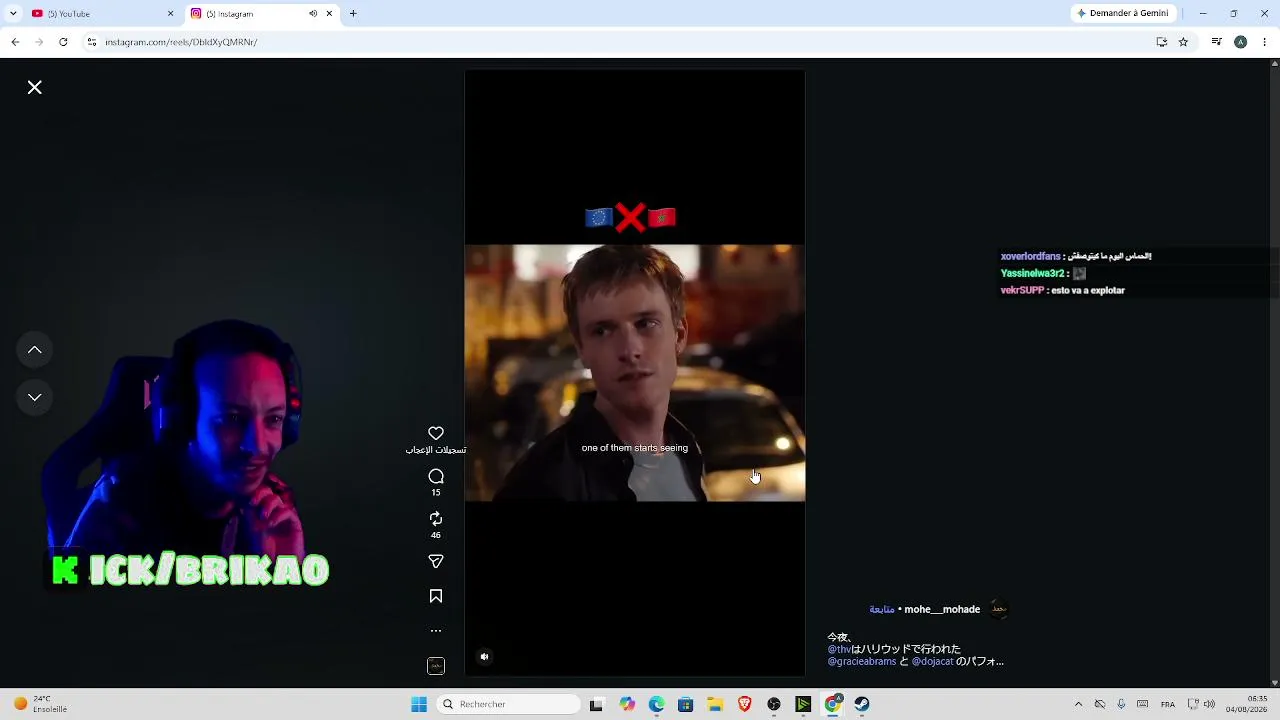Open the green-and-black app in the taskbar
Viewport: 1280px width, 720px height.
point(803,704)
